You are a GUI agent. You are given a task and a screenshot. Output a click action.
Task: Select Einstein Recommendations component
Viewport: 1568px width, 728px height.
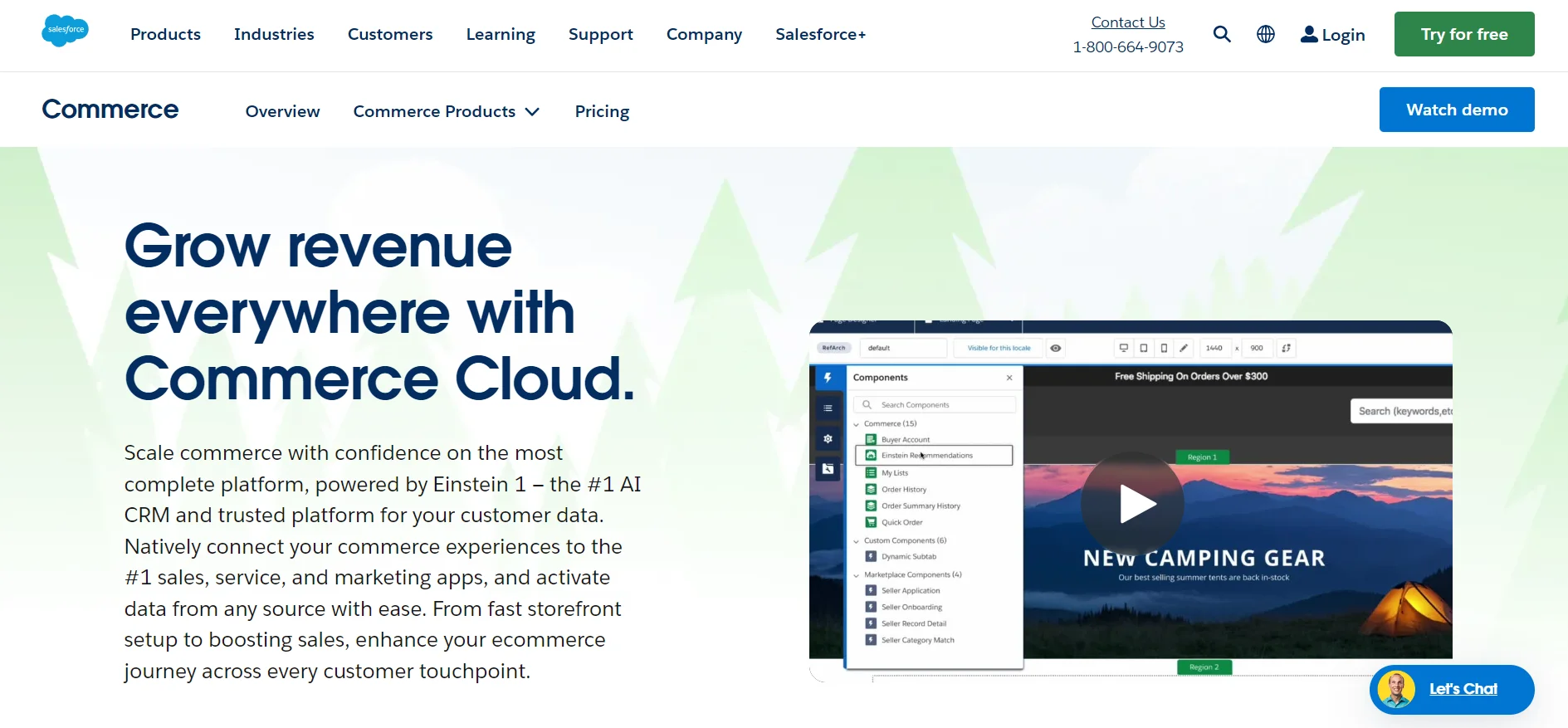(934, 456)
